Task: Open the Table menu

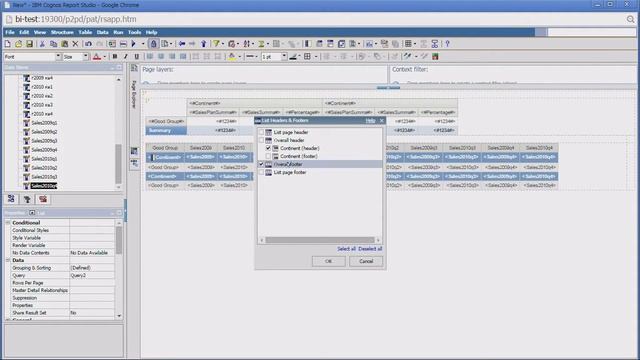Action: pos(85,32)
